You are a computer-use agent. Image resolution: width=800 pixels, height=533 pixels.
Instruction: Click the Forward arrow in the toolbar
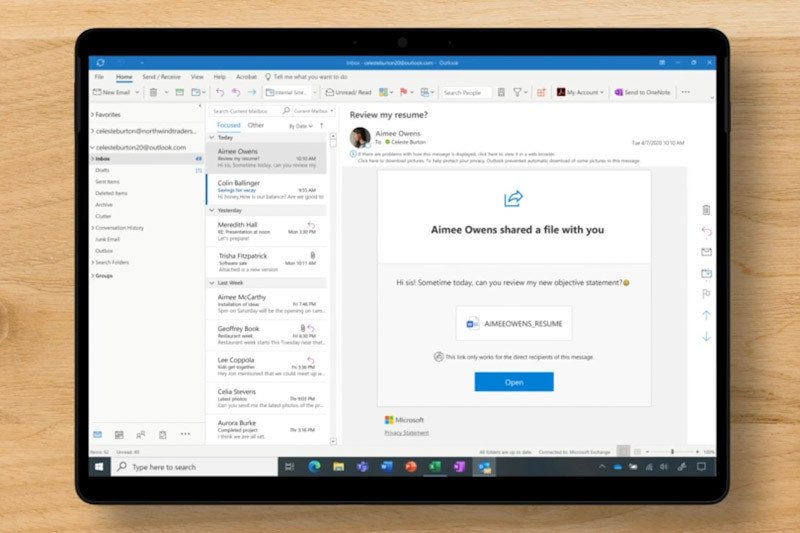point(252,92)
